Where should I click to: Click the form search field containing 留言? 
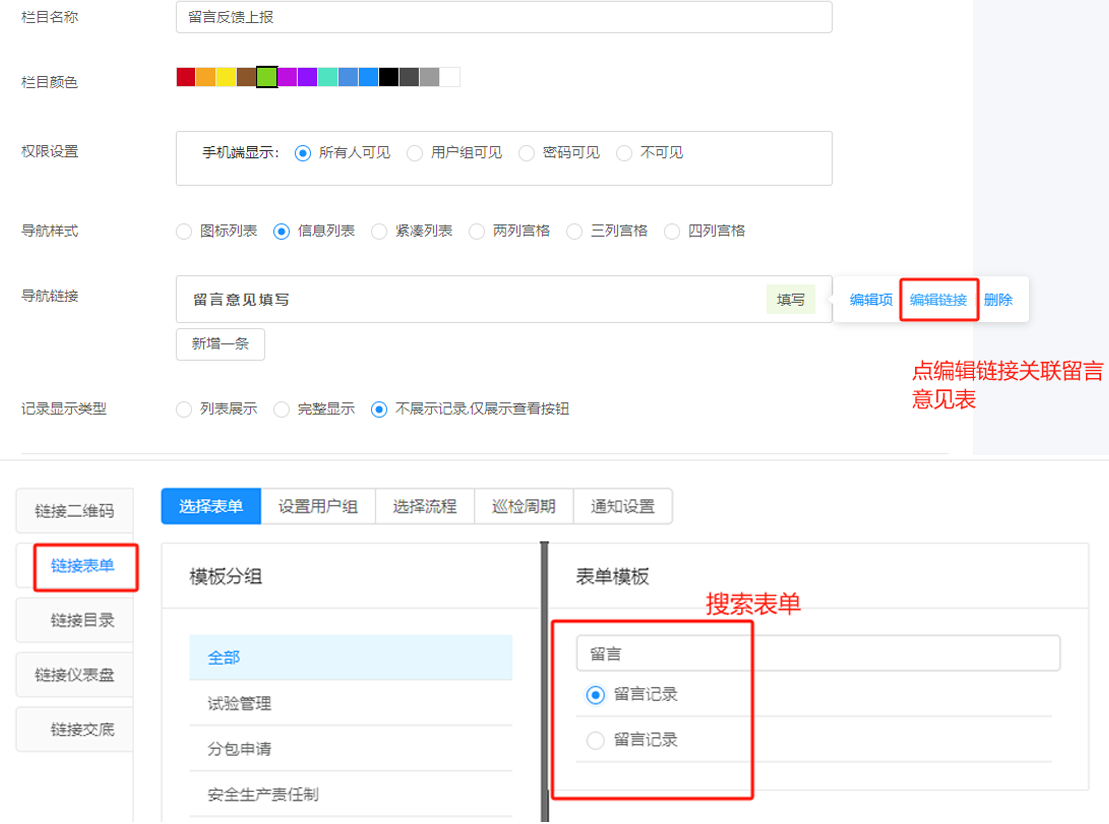coord(817,653)
